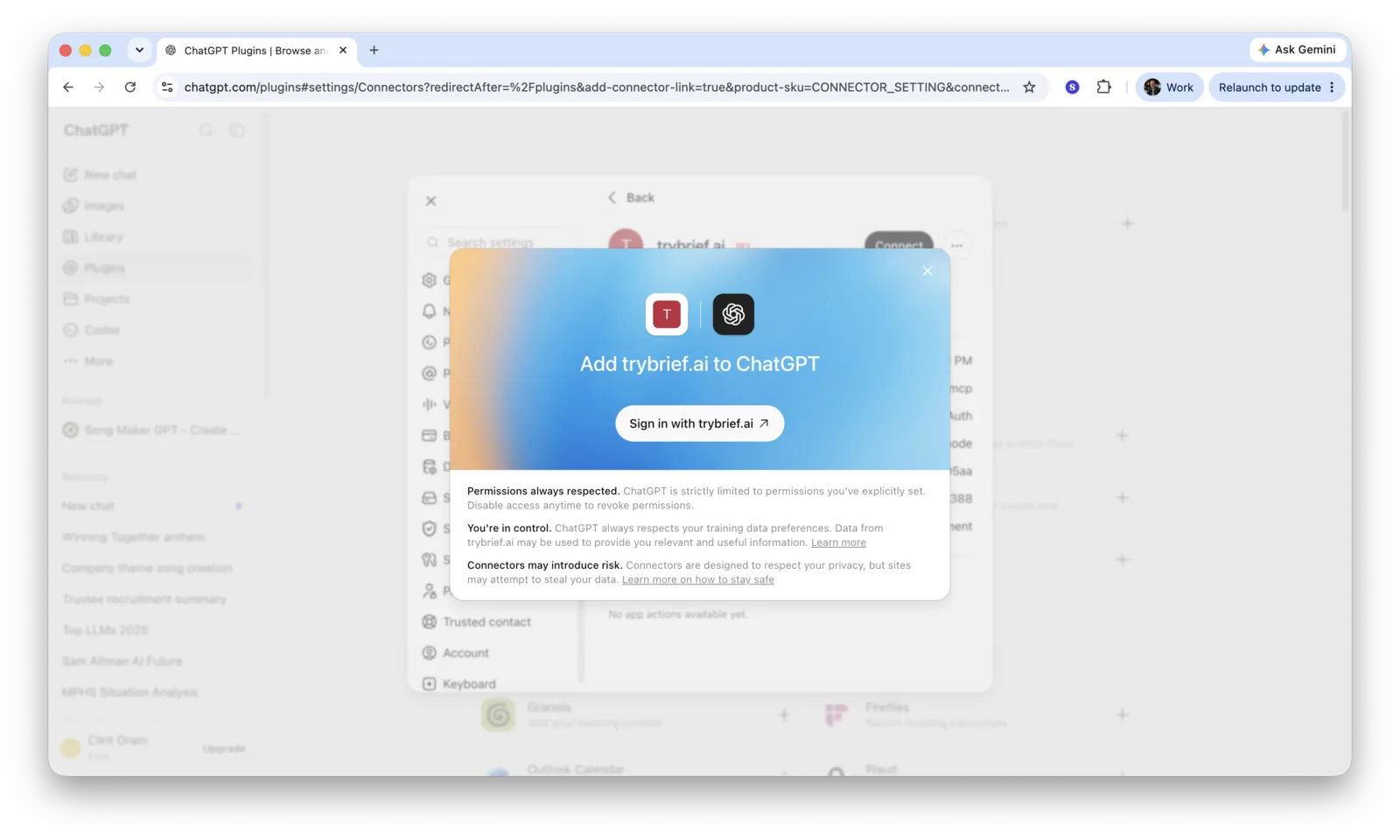The width and height of the screenshot is (1400, 840).
Task: Open the Top LLMs 2025 chat
Action: tap(105, 630)
